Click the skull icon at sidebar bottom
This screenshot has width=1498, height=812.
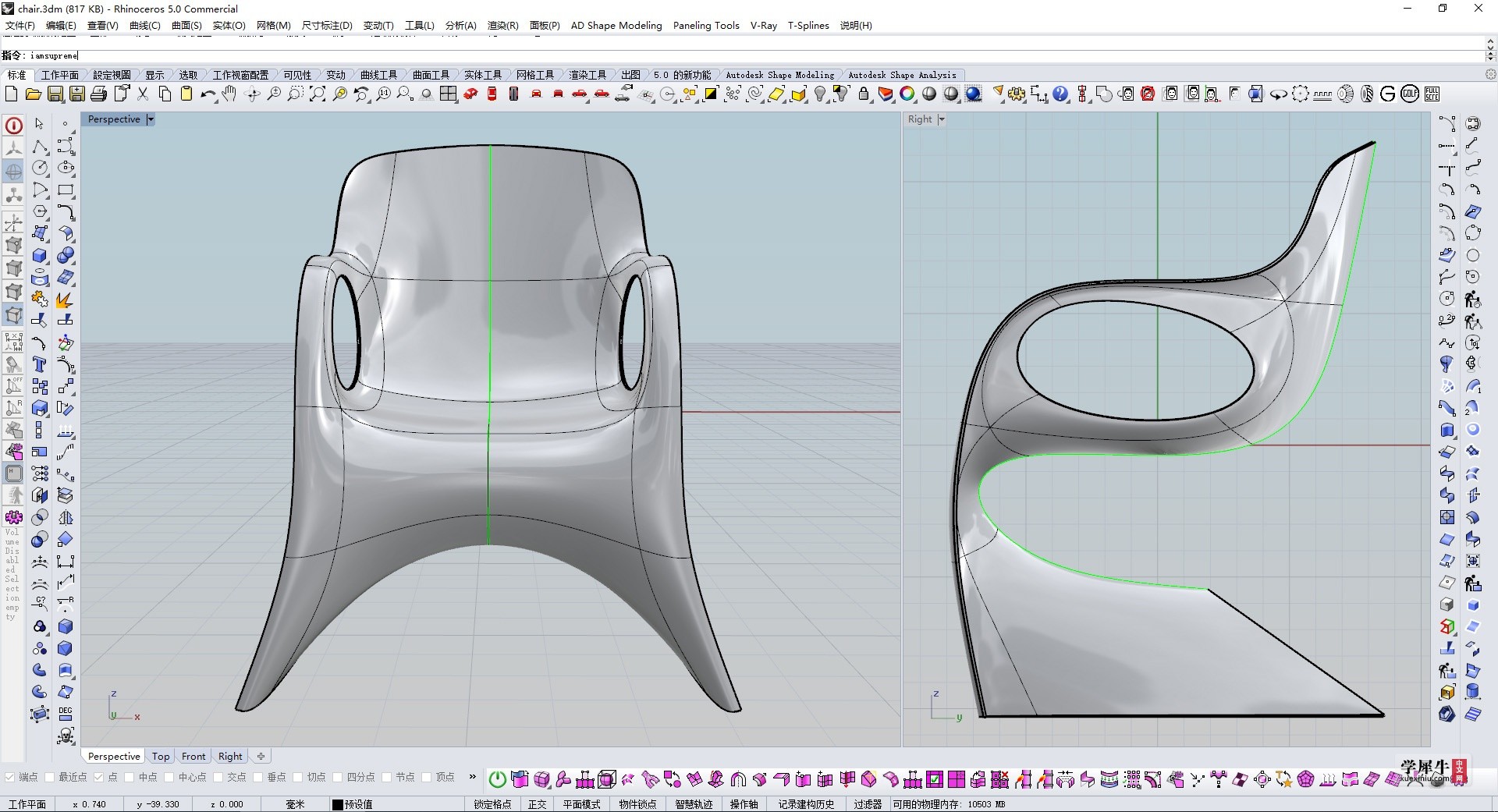tap(66, 735)
